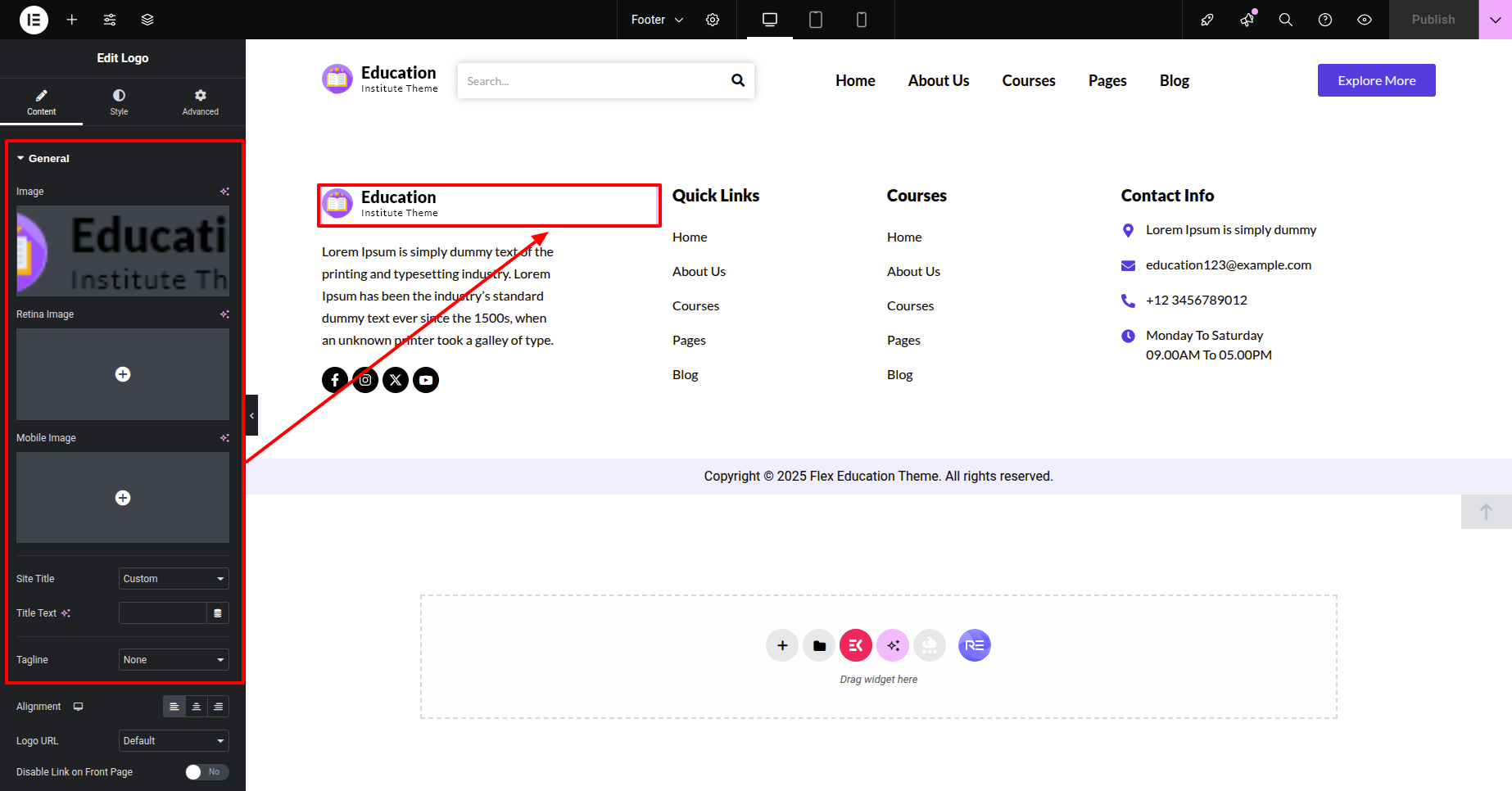Click AI sparkle beside Title Text
The height and width of the screenshot is (791, 1512).
pyautogui.click(x=66, y=613)
